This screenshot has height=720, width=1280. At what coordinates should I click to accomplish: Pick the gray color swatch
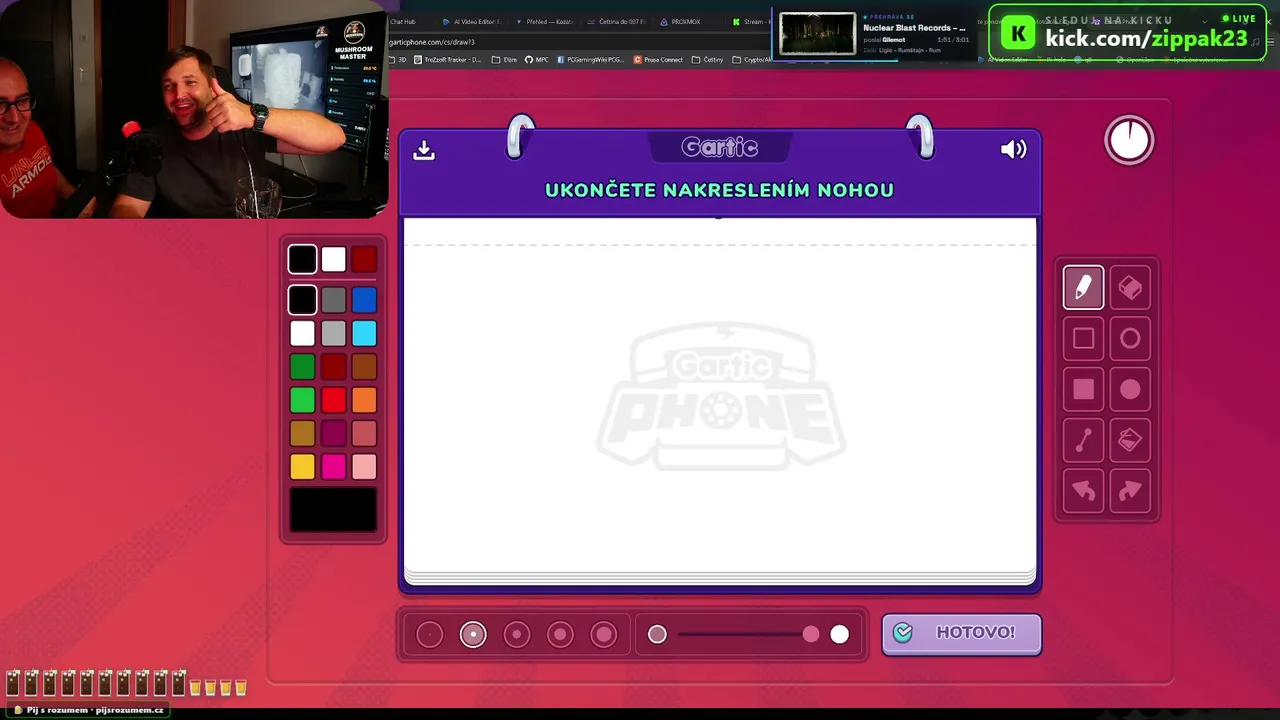[333, 299]
